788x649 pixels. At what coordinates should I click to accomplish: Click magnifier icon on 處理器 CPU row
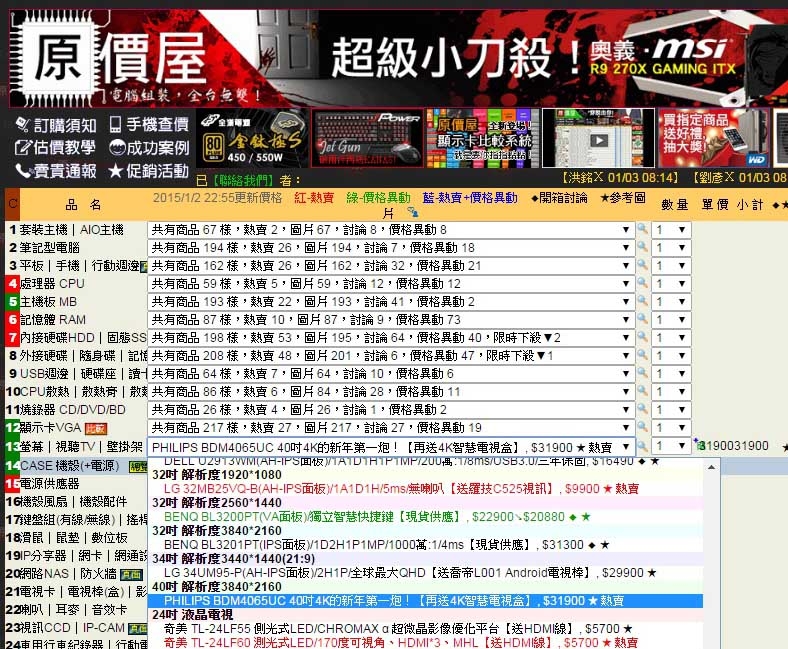(642, 283)
